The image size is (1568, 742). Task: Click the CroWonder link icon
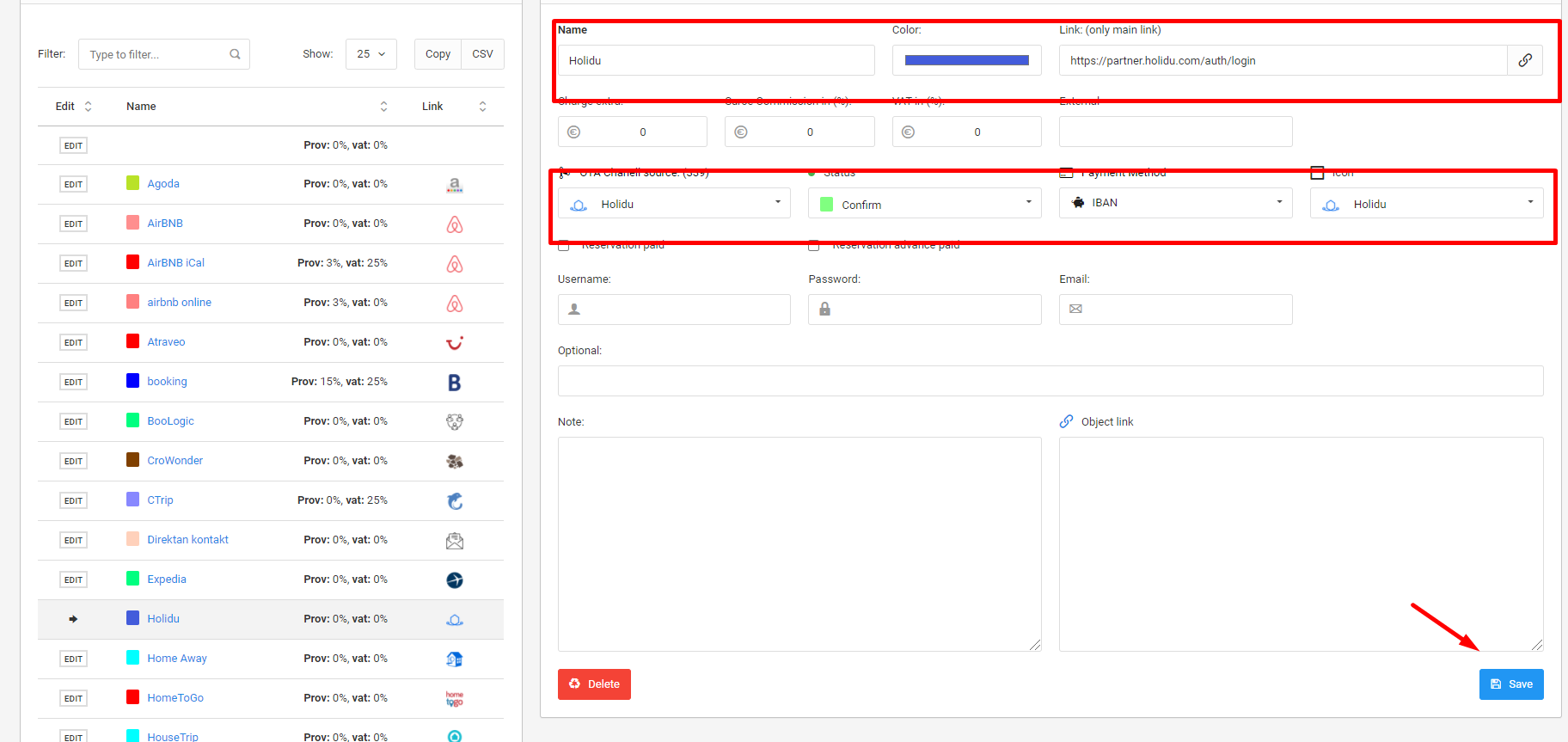point(455,462)
